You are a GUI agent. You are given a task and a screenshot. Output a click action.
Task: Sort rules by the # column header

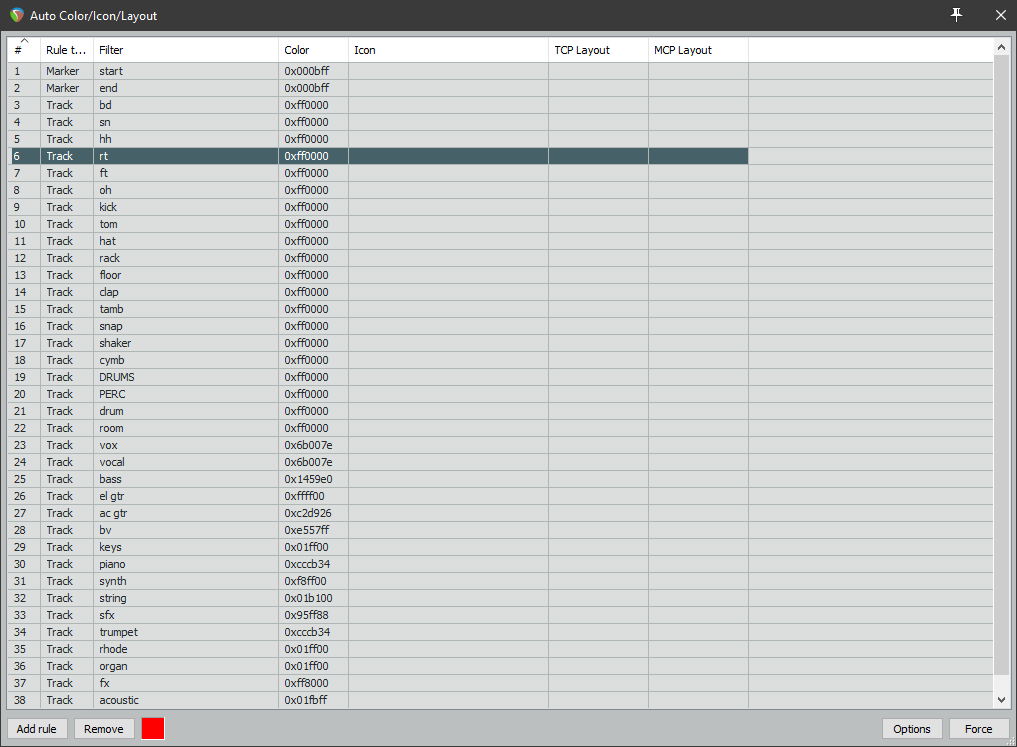click(24, 50)
